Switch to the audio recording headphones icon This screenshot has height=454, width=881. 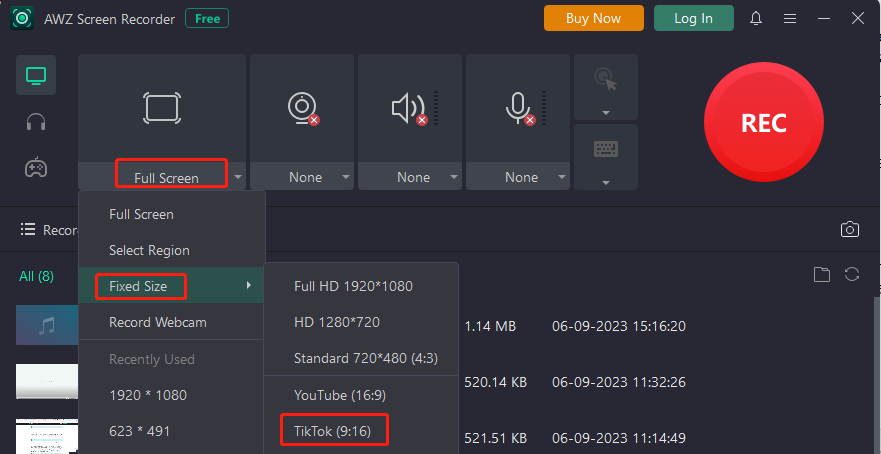36,121
